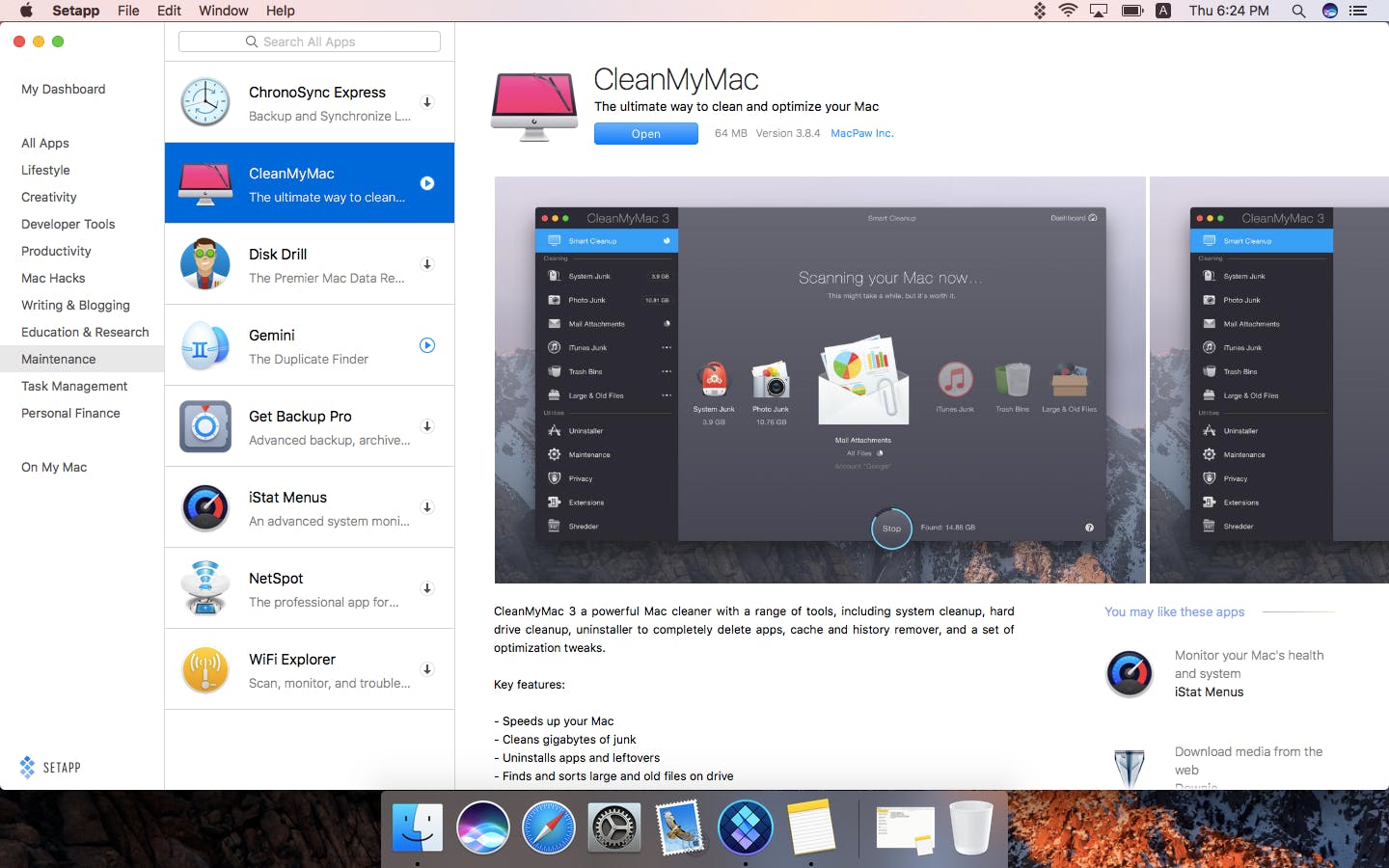Select the WiFi Explorer app icon

click(205, 669)
